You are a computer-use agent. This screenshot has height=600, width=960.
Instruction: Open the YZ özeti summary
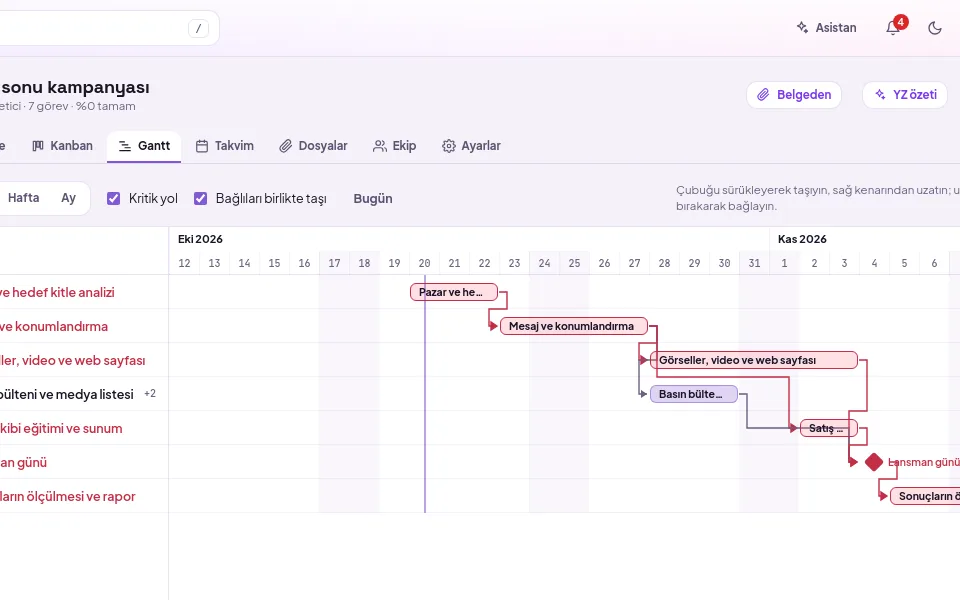pyautogui.click(x=905, y=95)
